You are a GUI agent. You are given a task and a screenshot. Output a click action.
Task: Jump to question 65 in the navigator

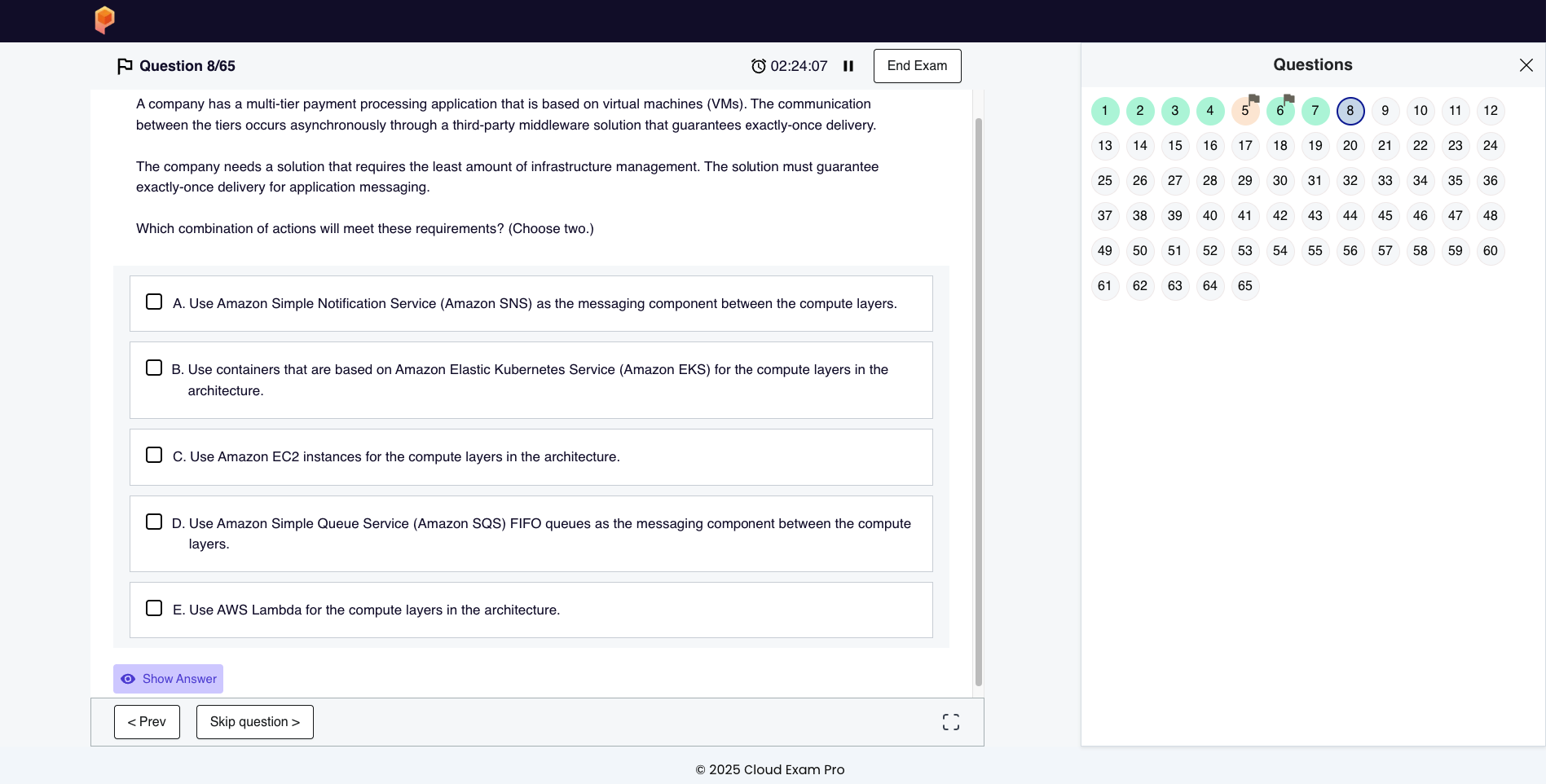[x=1244, y=286]
